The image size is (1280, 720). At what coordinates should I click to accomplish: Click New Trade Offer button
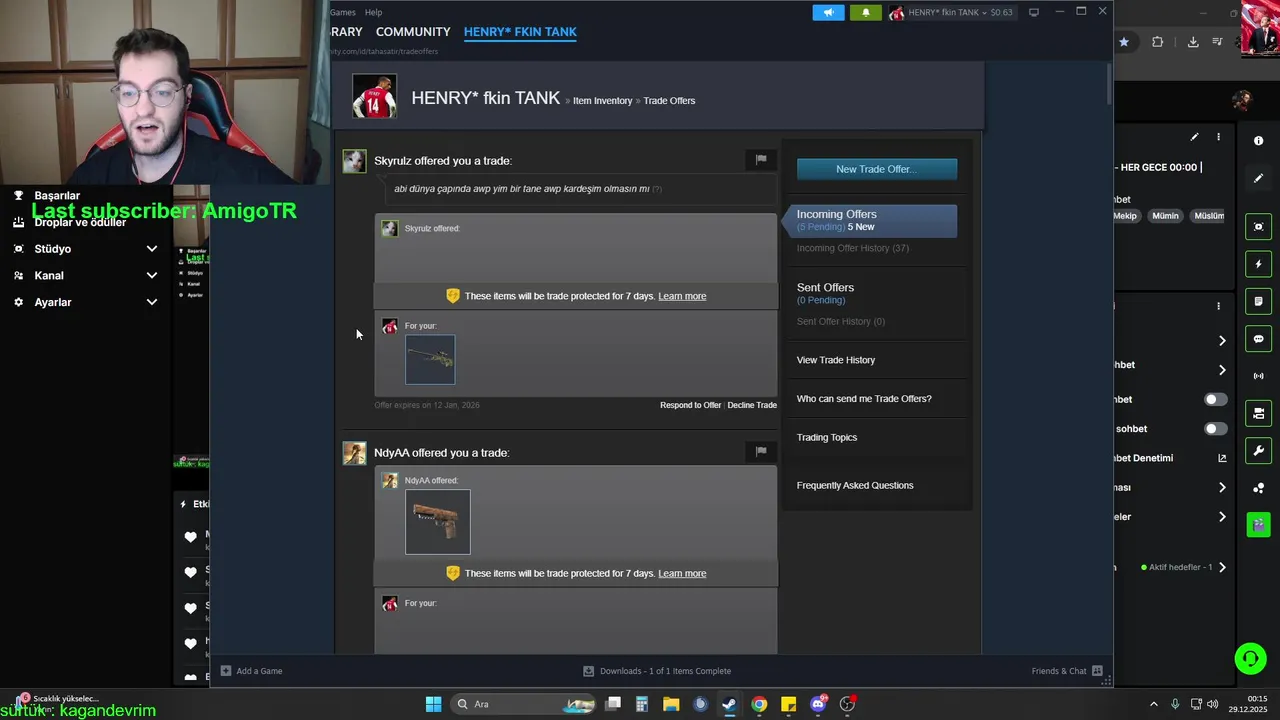click(877, 169)
